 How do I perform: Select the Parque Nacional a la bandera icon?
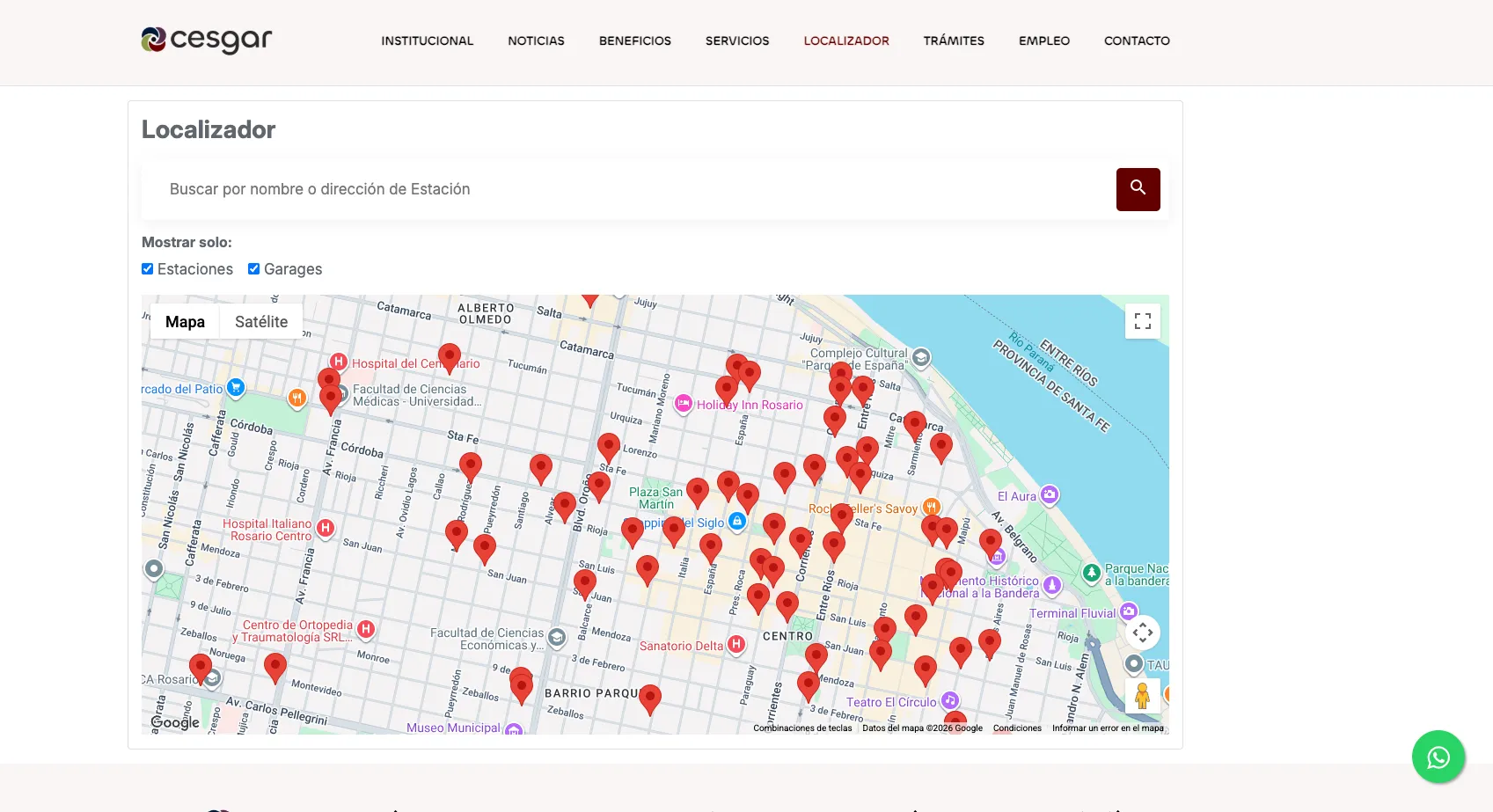(x=1092, y=574)
